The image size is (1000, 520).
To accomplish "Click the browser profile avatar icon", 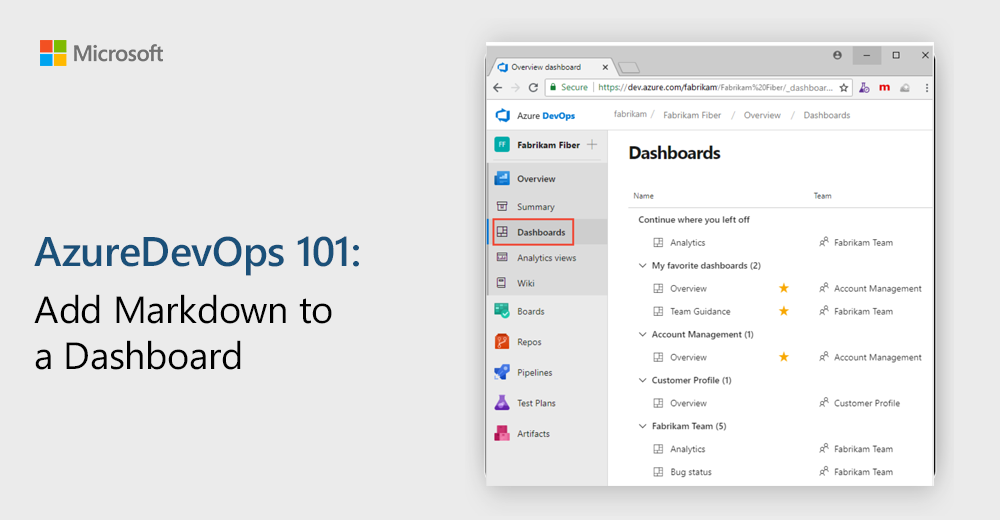I will coord(837,56).
